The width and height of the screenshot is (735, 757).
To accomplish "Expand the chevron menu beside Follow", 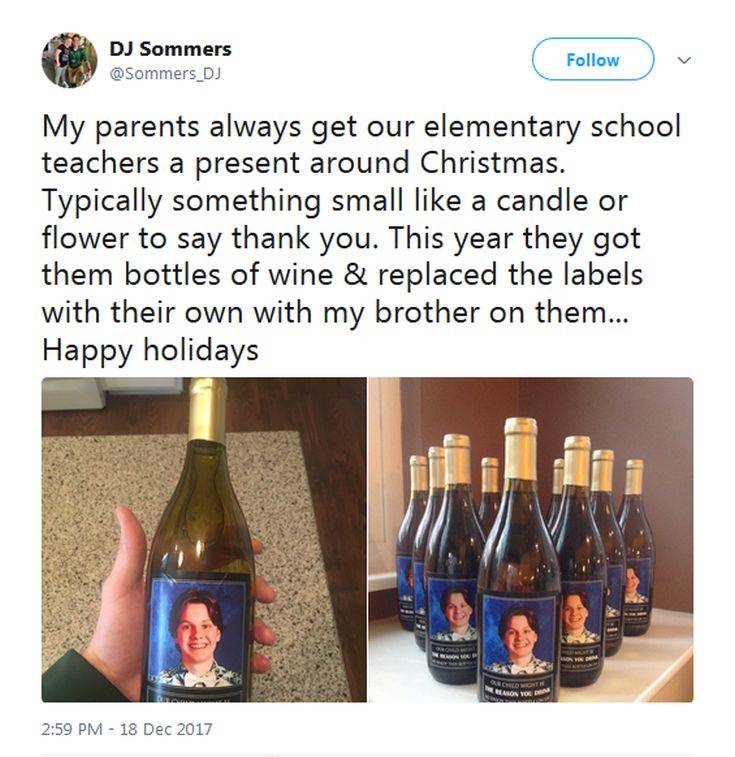I will pyautogui.click(x=684, y=60).
